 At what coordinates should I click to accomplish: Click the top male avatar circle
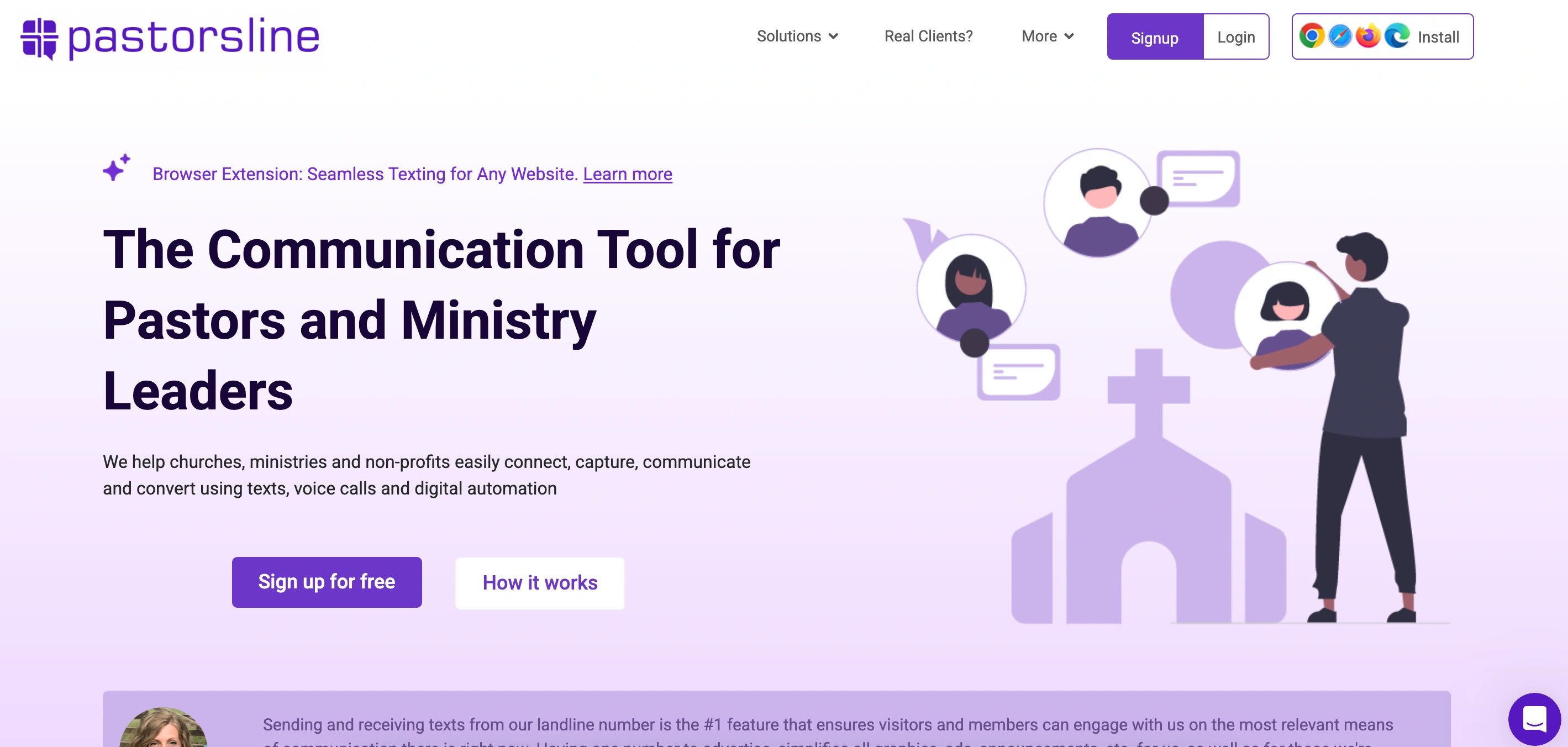(1099, 203)
